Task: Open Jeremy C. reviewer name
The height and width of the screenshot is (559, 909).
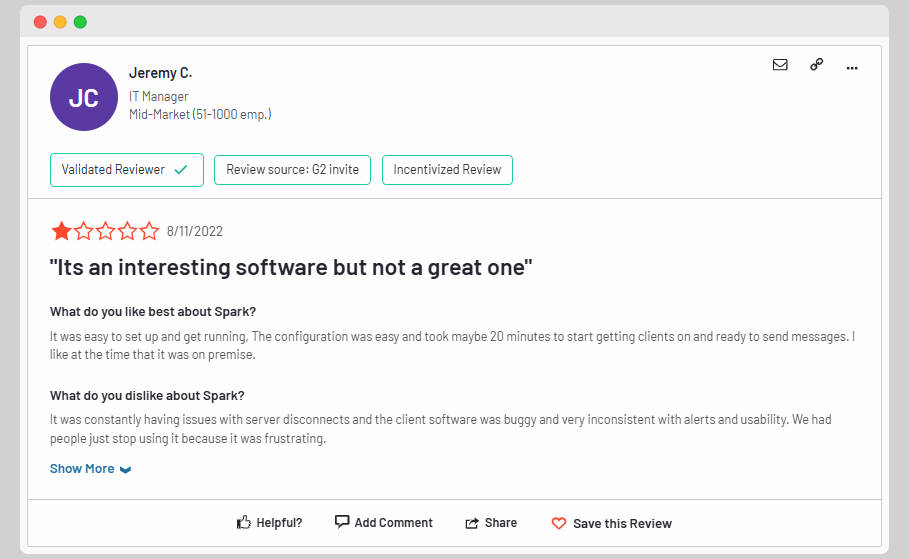Action: [x=160, y=73]
